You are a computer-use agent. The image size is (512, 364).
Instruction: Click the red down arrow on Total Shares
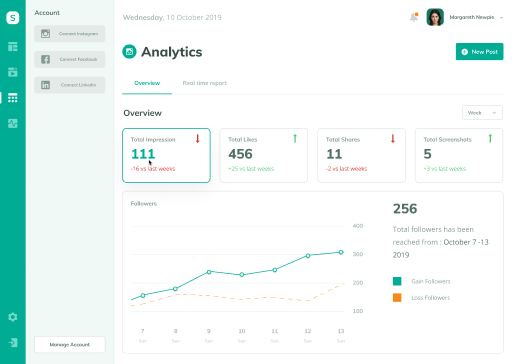coord(393,138)
